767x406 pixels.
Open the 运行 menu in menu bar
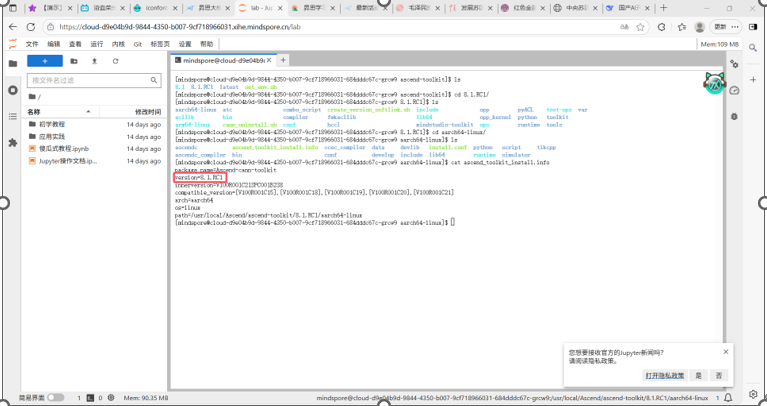pyautogui.click(x=96, y=44)
